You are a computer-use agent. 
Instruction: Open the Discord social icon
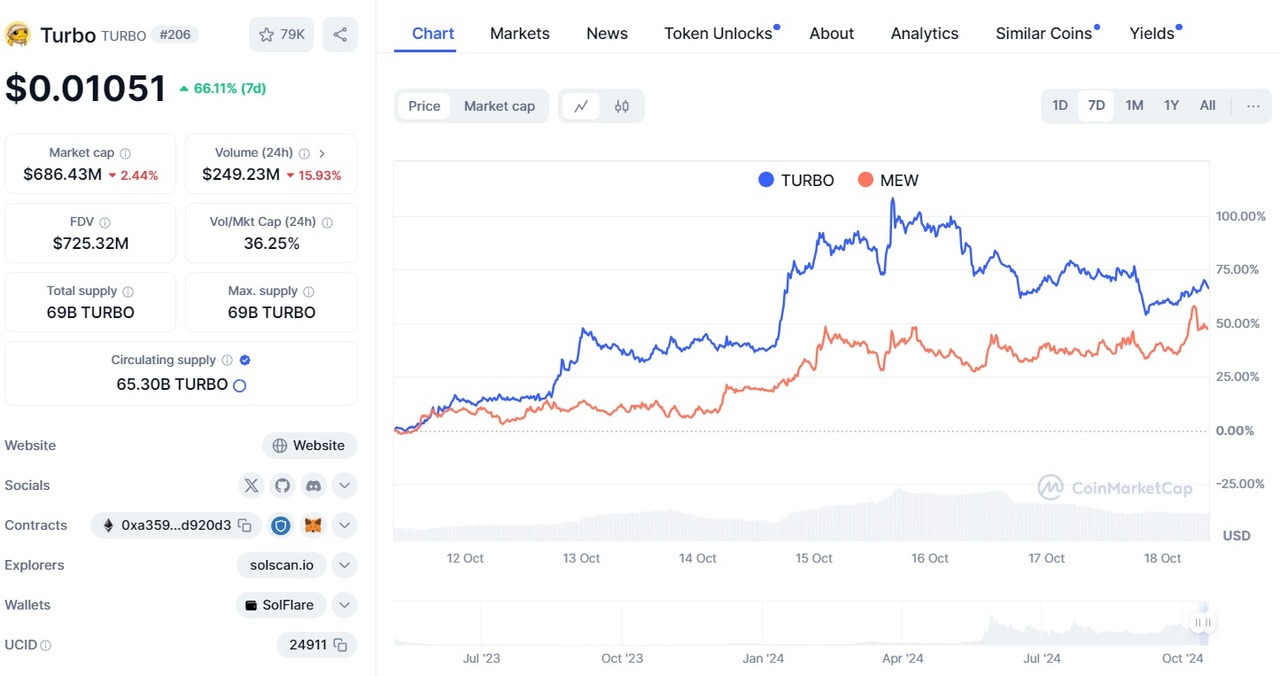point(313,486)
